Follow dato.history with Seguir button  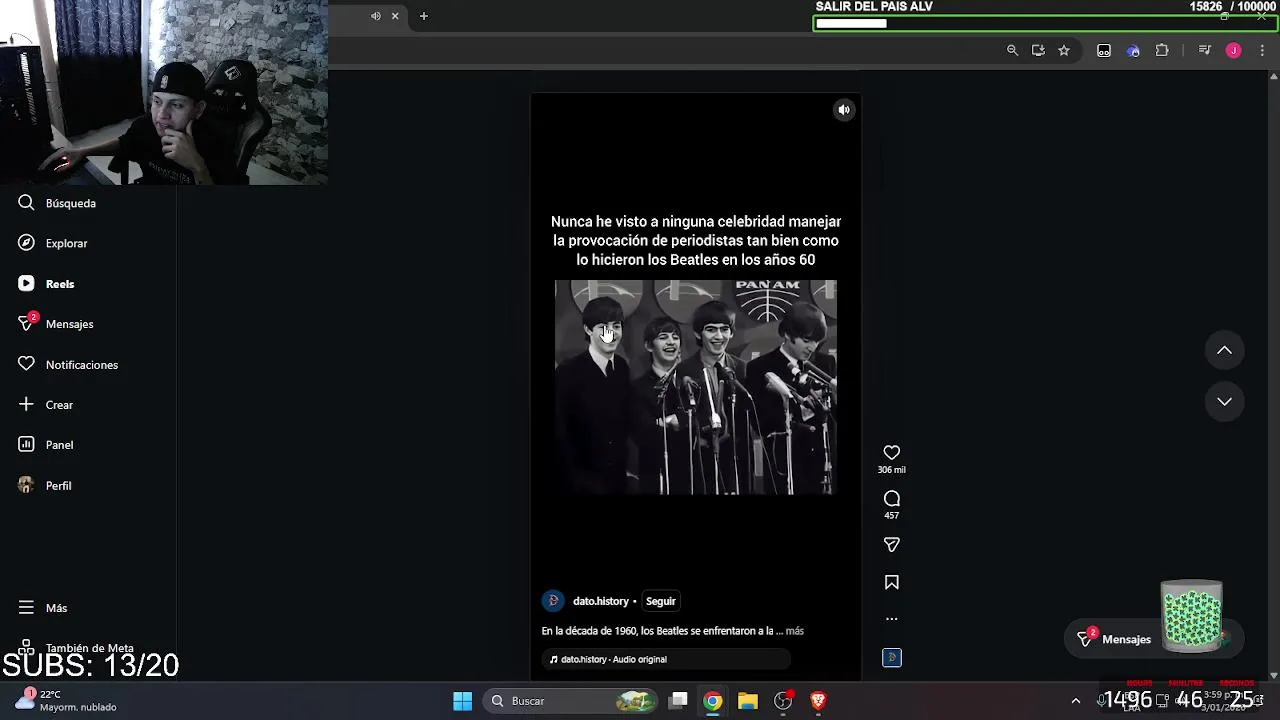click(661, 601)
